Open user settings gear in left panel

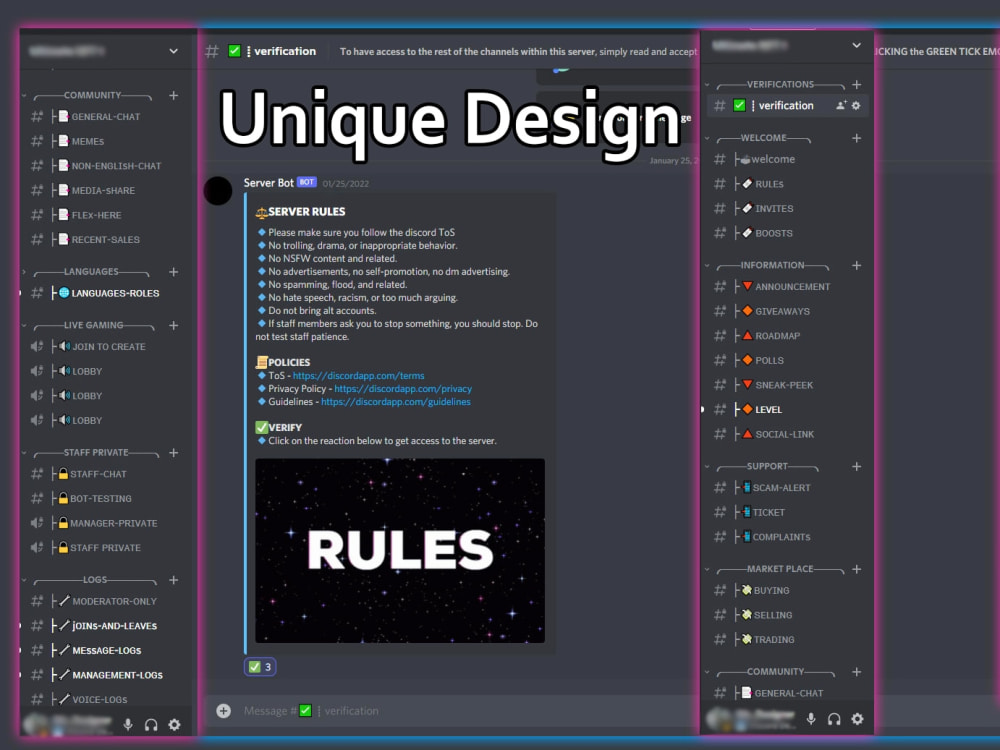174,724
